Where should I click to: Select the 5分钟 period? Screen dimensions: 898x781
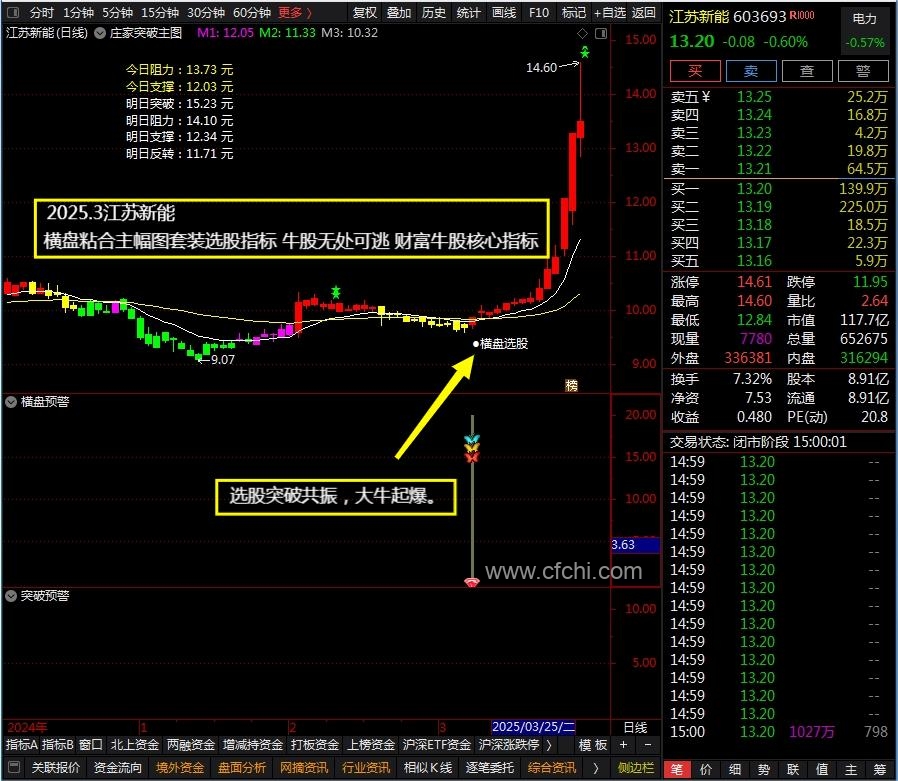click(x=117, y=13)
